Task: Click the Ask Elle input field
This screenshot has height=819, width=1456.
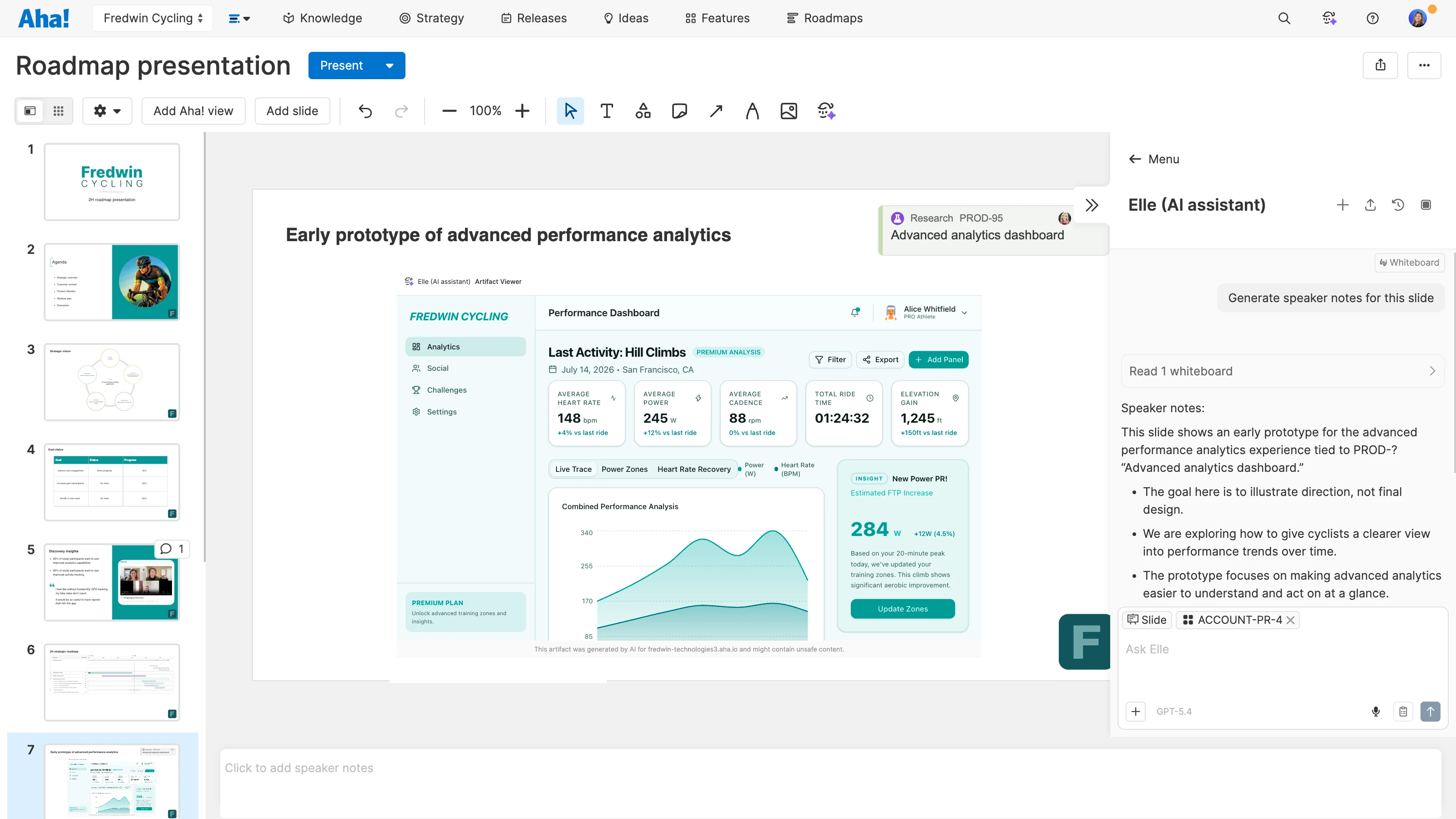Action: click(x=1283, y=649)
